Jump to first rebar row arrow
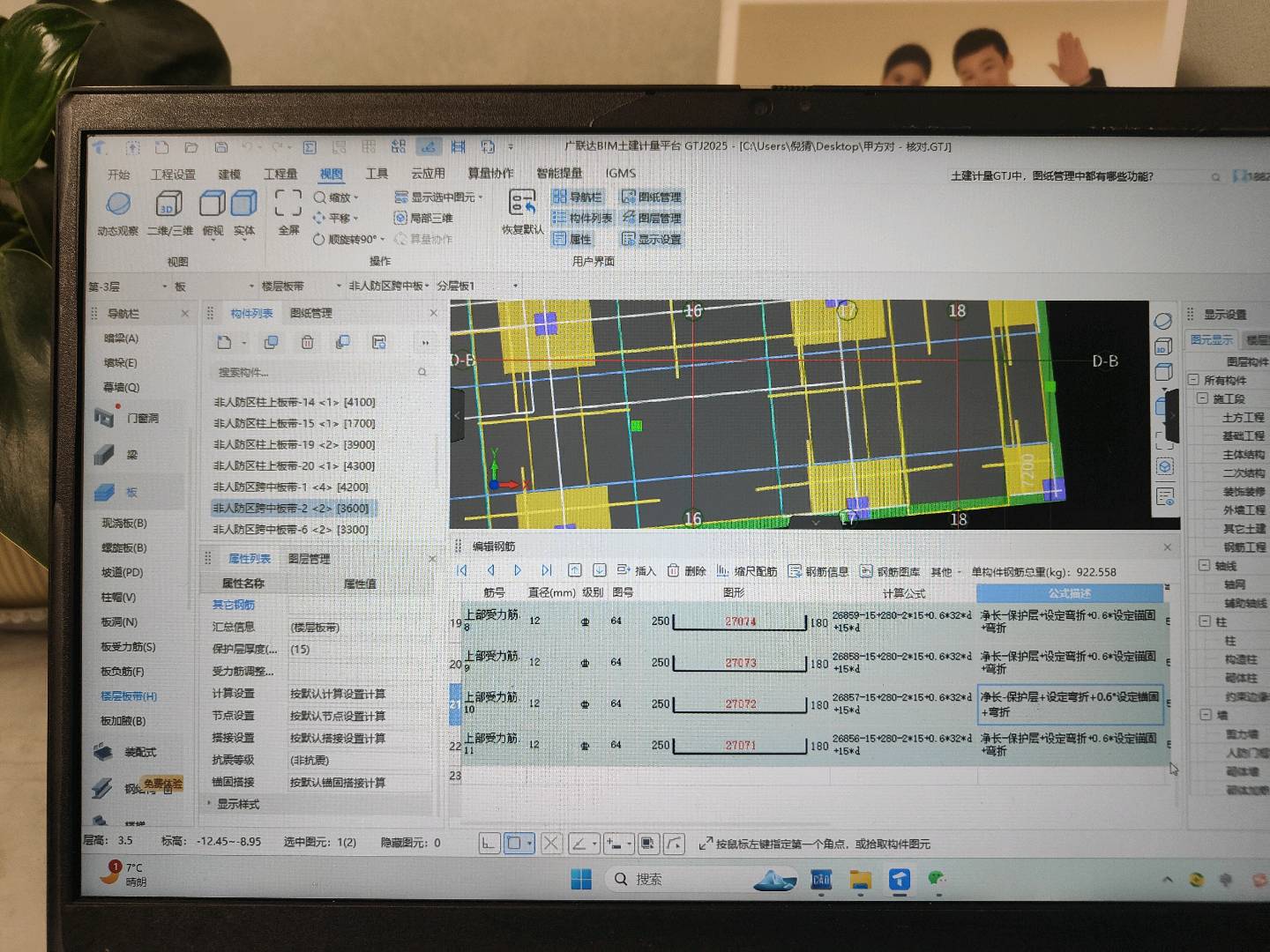1270x952 pixels. tap(462, 570)
